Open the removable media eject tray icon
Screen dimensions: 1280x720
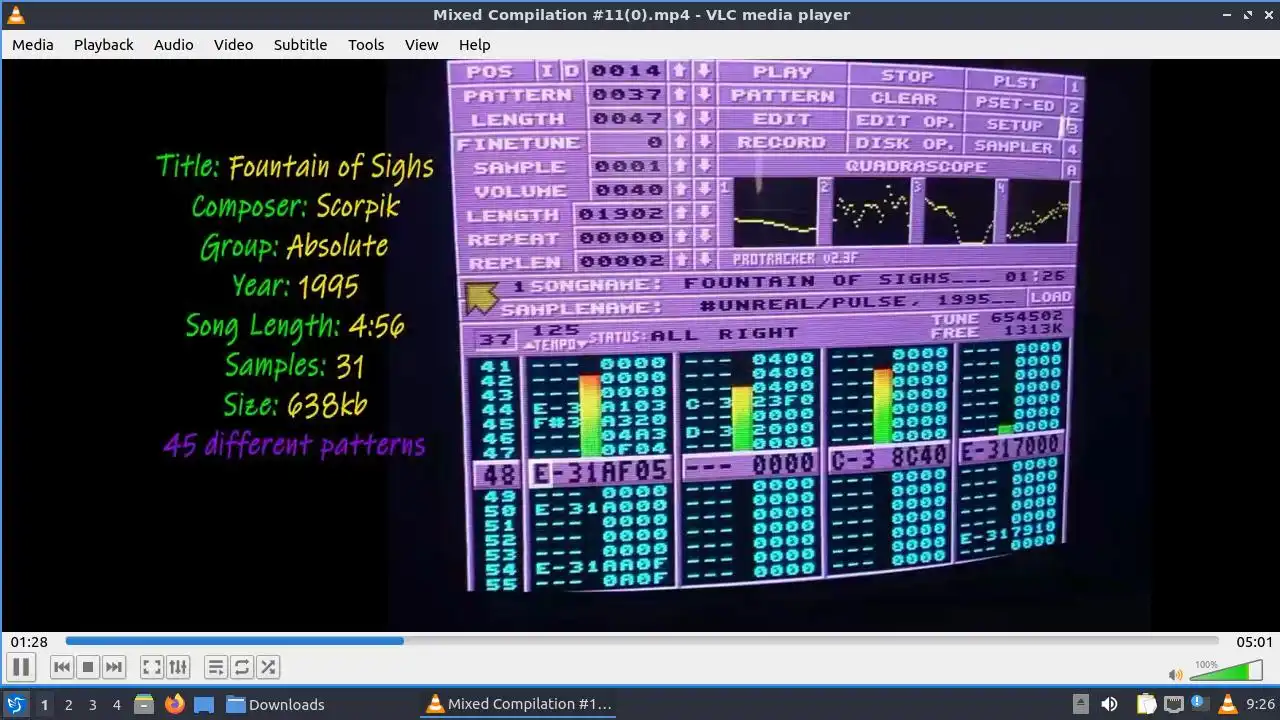click(x=1080, y=704)
